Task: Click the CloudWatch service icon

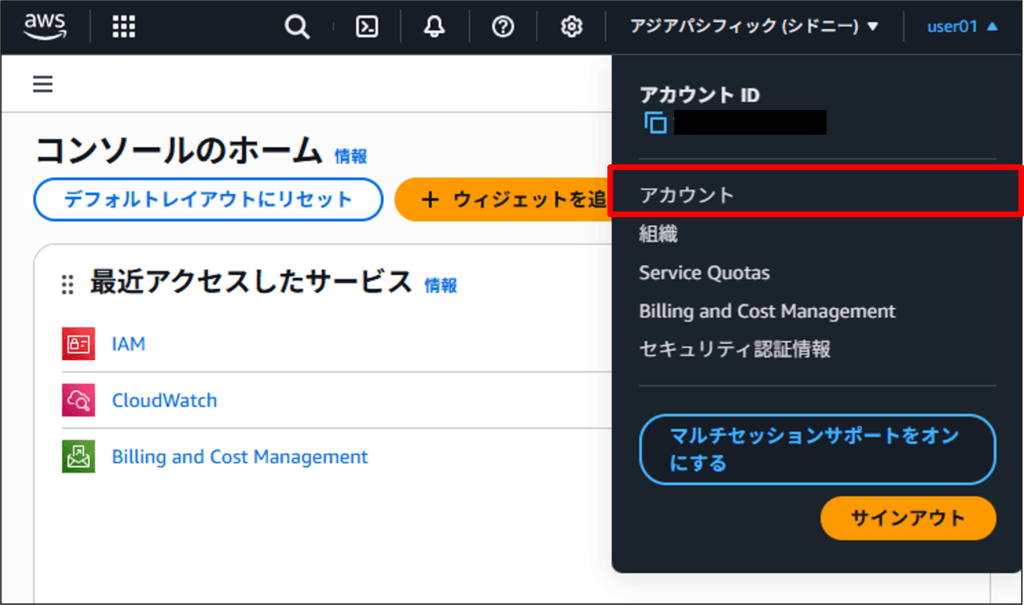Action: [x=78, y=400]
